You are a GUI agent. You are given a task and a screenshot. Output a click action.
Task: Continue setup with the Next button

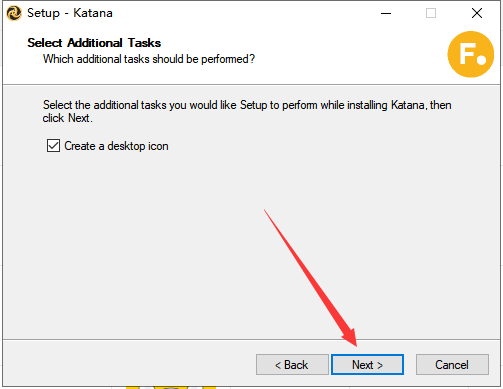[x=367, y=365]
